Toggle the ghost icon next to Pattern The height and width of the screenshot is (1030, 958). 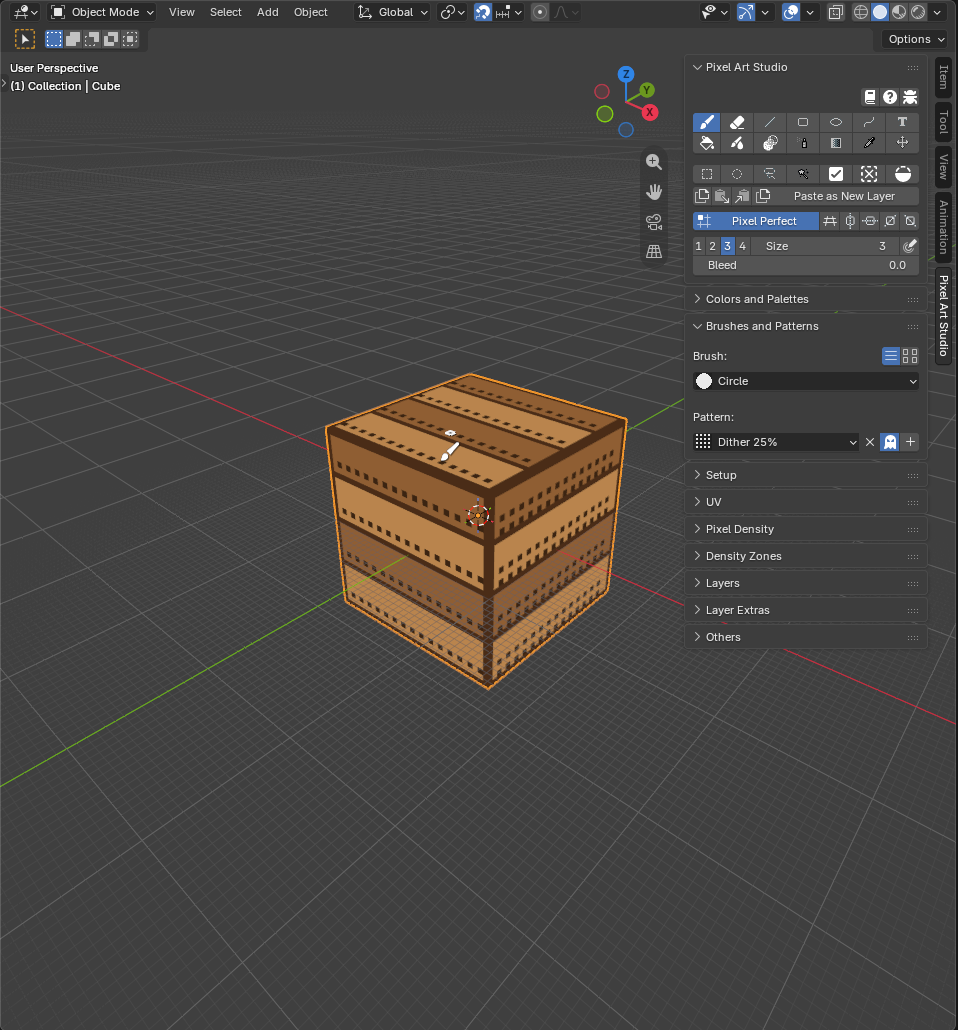(890, 442)
